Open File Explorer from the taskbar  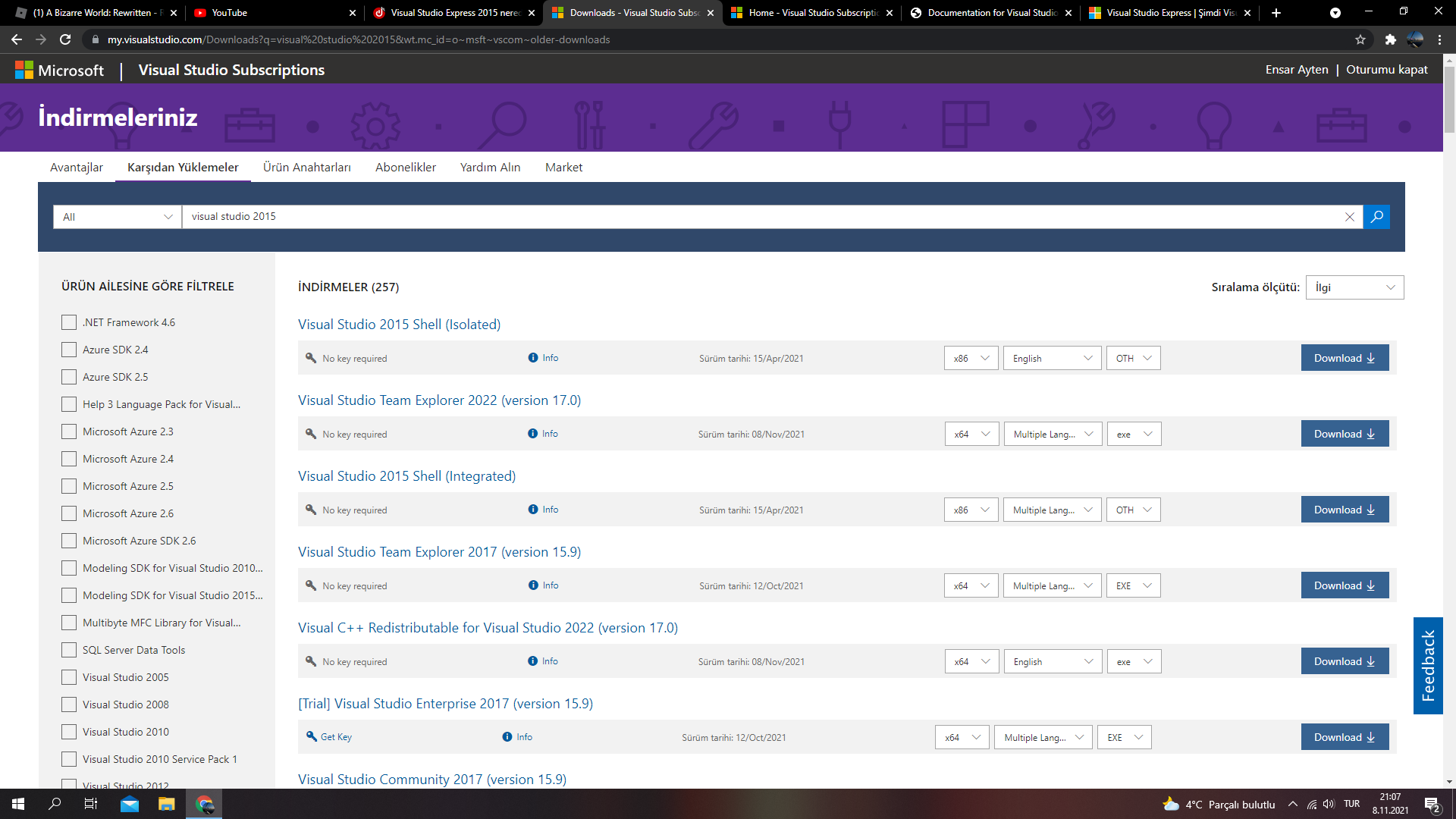click(x=167, y=804)
